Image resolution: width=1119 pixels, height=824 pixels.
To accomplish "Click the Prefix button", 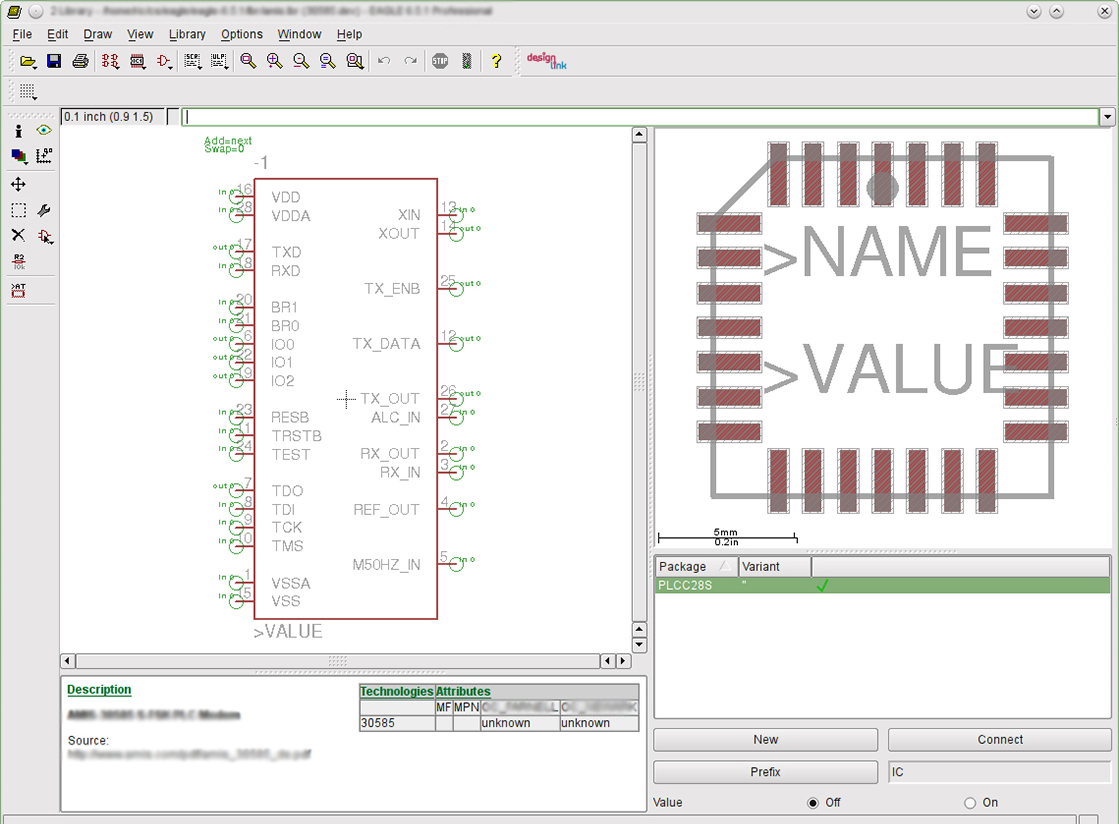I will (x=765, y=772).
